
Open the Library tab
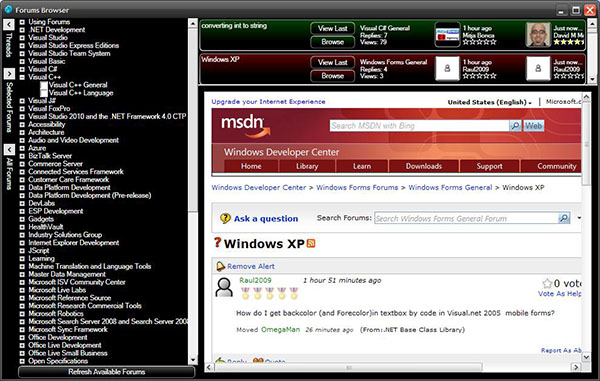pyautogui.click(x=307, y=166)
